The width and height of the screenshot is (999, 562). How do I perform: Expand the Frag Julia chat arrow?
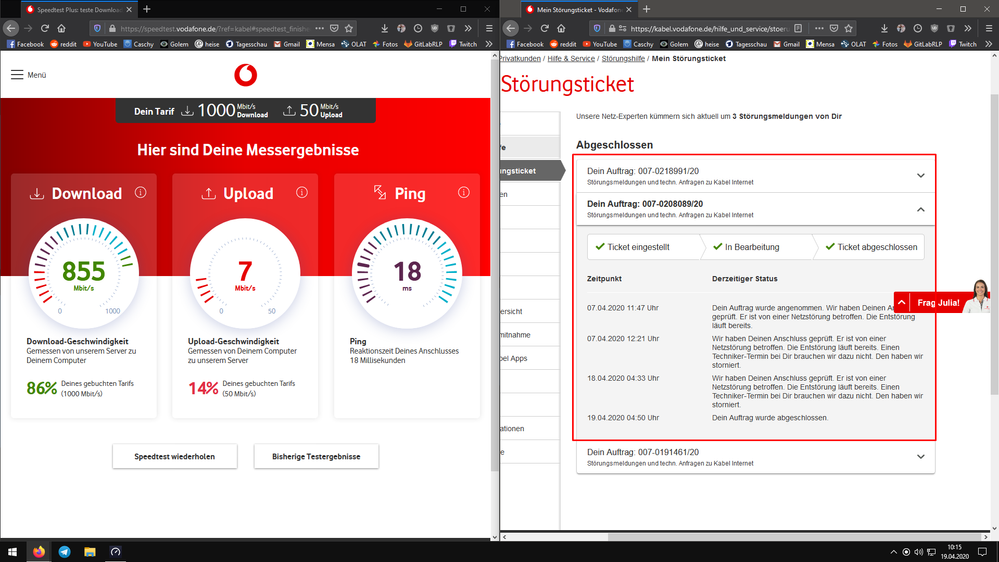pyautogui.click(x=902, y=303)
